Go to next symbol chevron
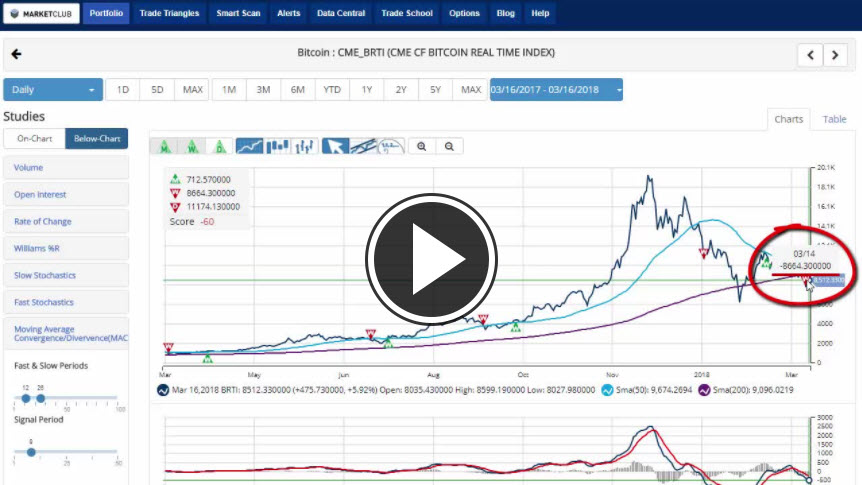 836,55
